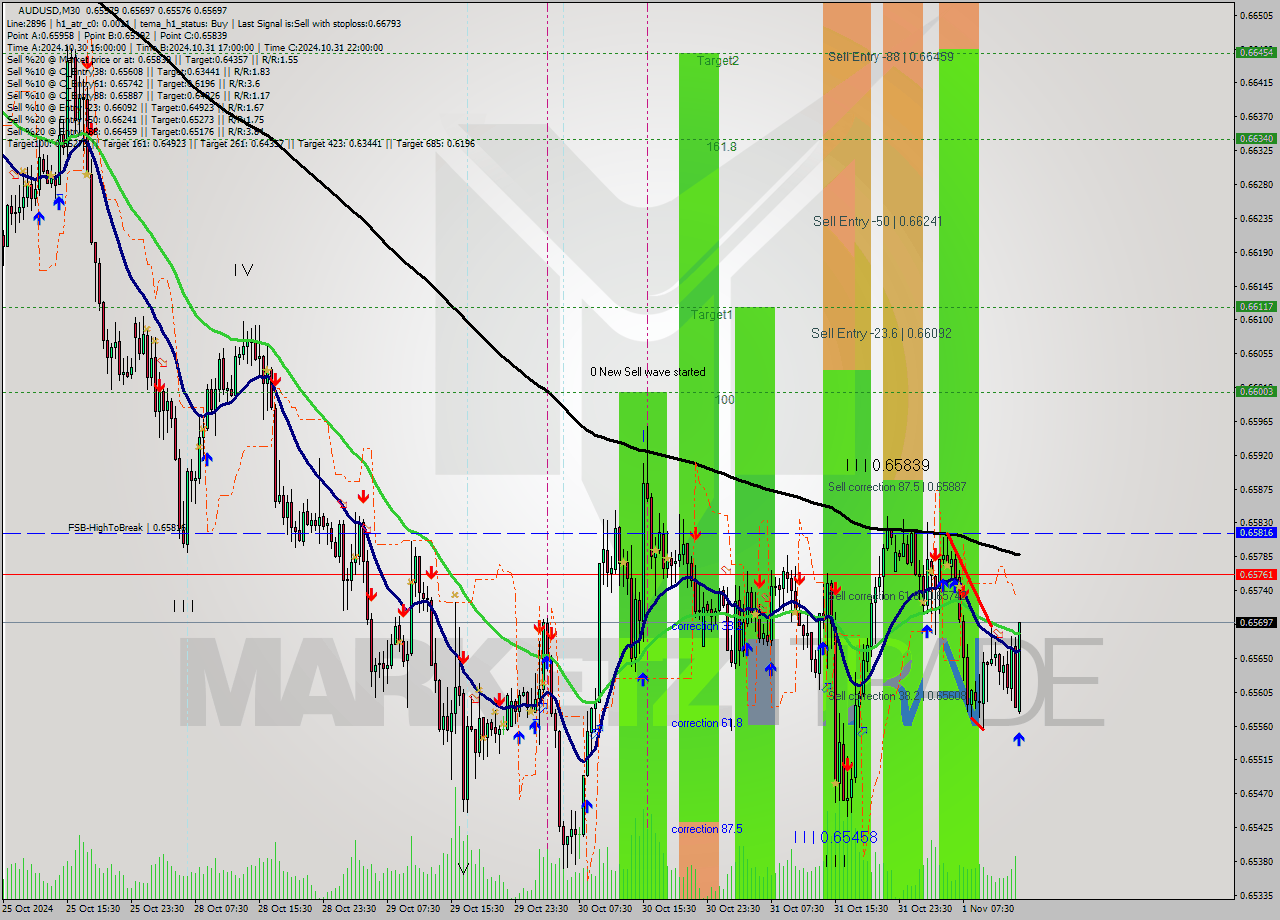Click the 'Target 685: 0.6196' text
Screen dimensions: 1280x920
tap(435, 143)
